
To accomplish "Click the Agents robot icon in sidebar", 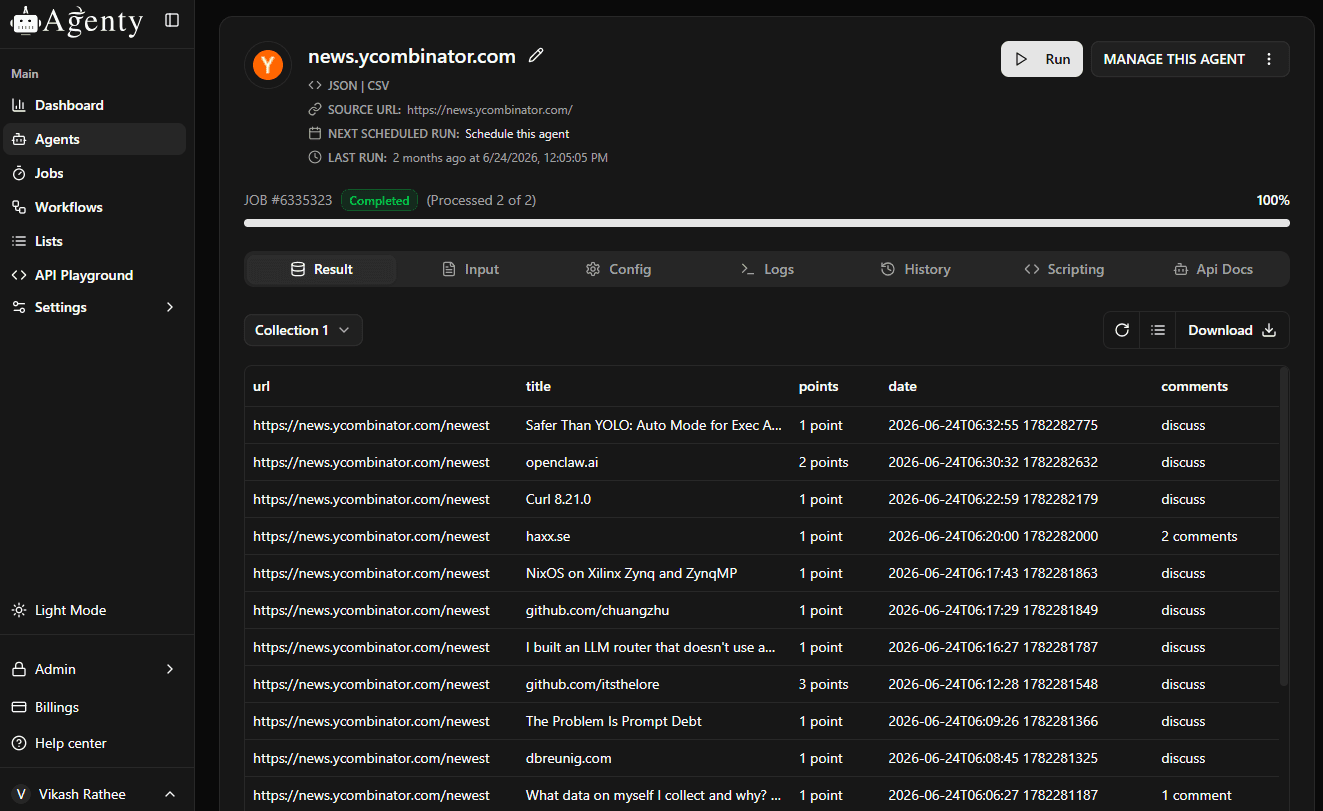I will pyautogui.click(x=19, y=139).
